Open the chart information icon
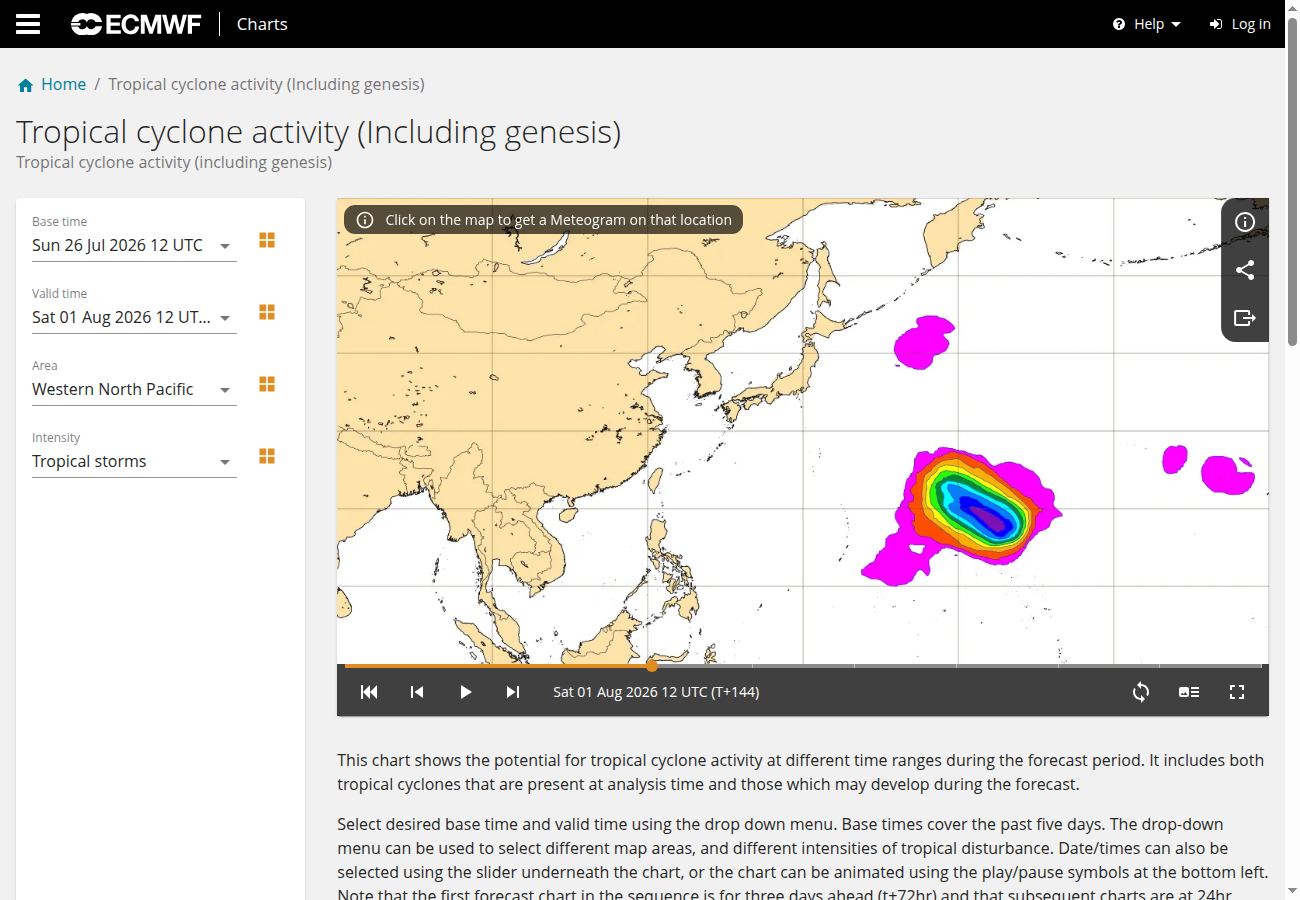 point(1245,222)
